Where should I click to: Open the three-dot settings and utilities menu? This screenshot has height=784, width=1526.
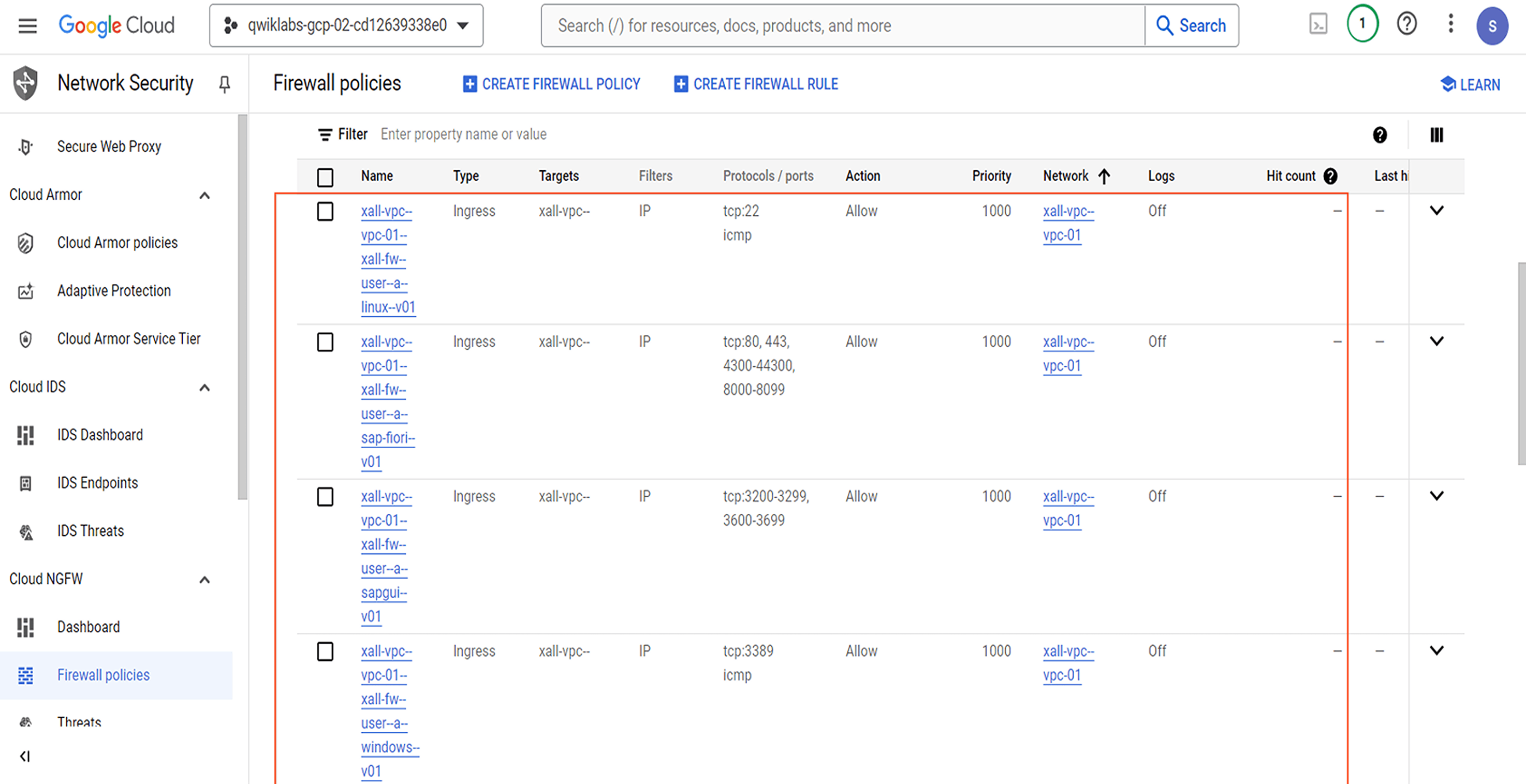(x=1451, y=24)
